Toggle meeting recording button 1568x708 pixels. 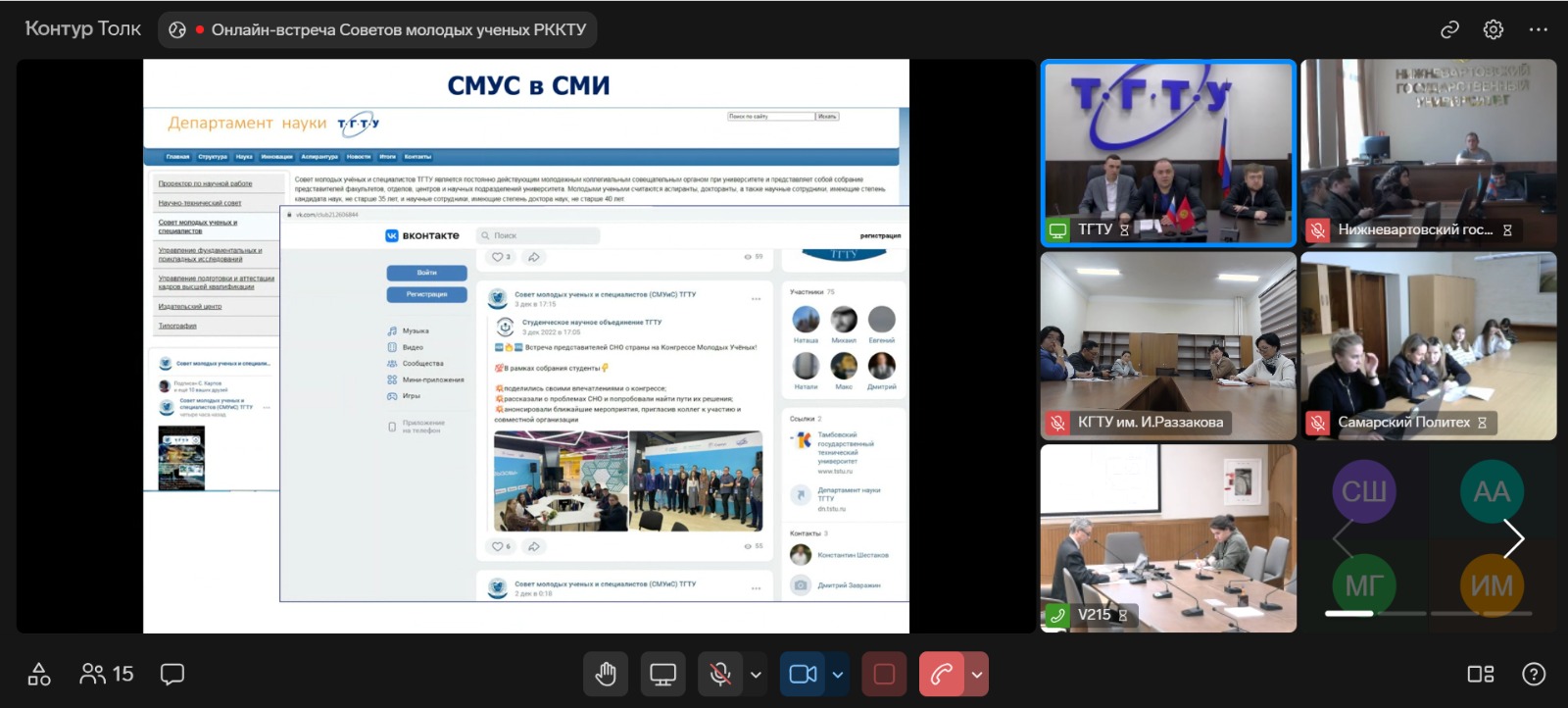tap(884, 675)
